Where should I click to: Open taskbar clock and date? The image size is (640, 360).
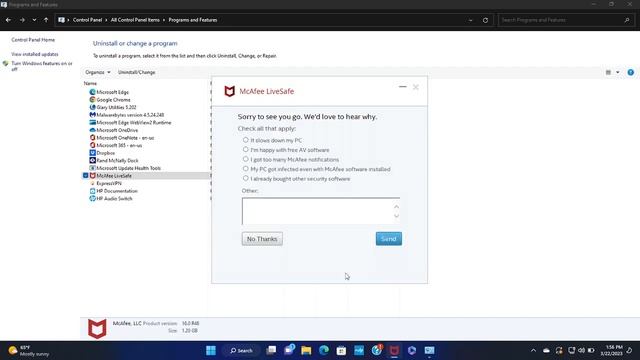tap(611, 351)
